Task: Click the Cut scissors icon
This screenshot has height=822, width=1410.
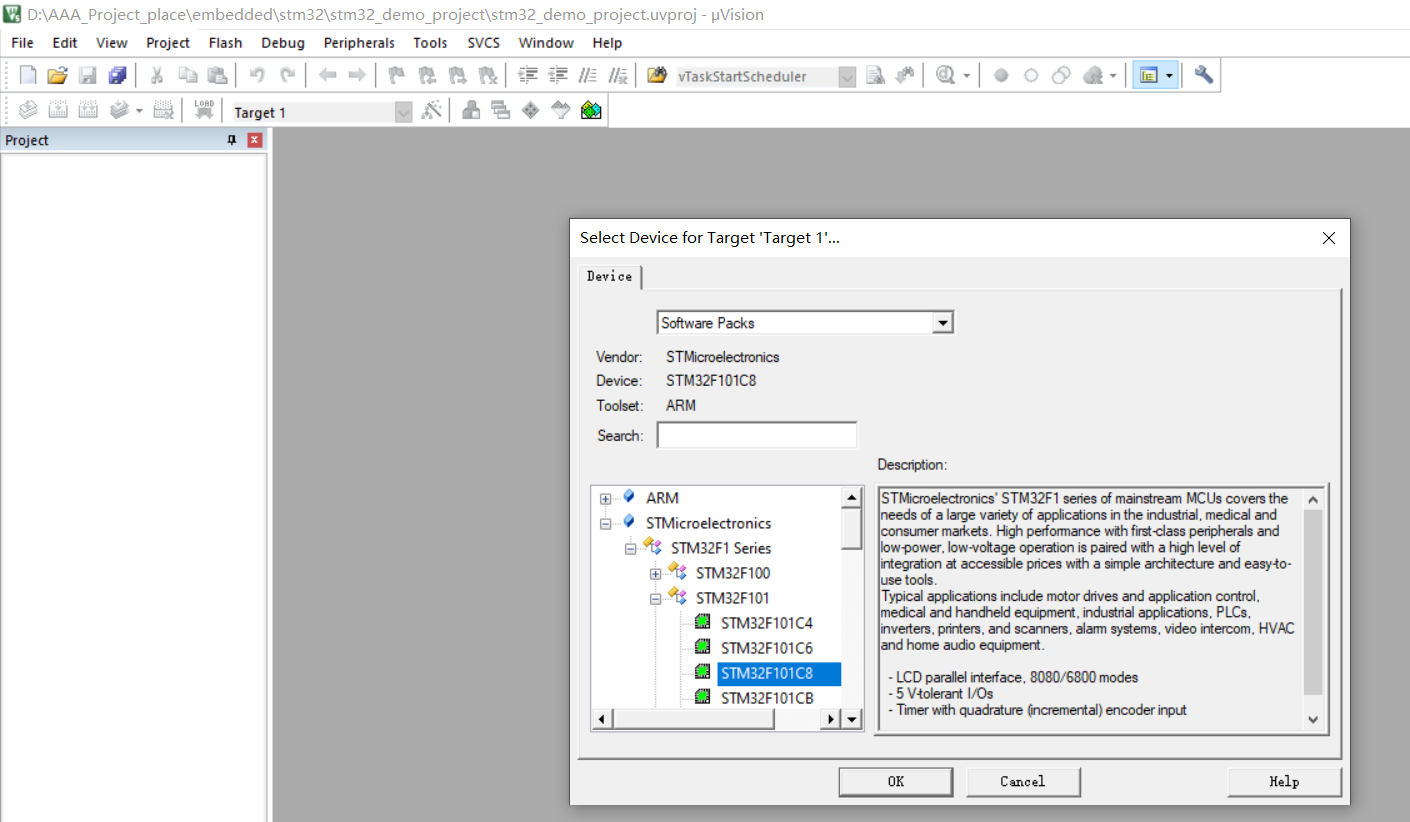Action: [157, 76]
